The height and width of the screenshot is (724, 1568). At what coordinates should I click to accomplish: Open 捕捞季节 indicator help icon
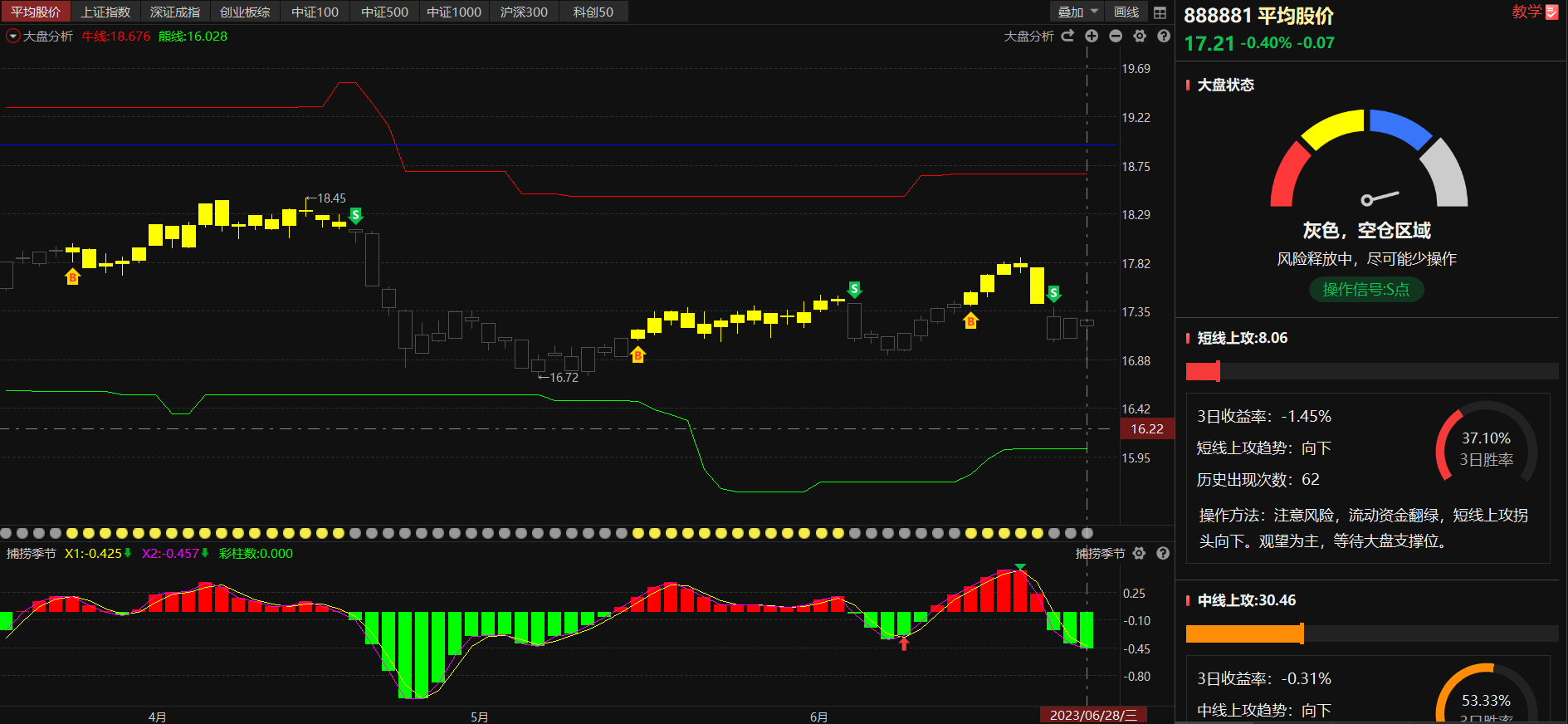click(x=1163, y=553)
